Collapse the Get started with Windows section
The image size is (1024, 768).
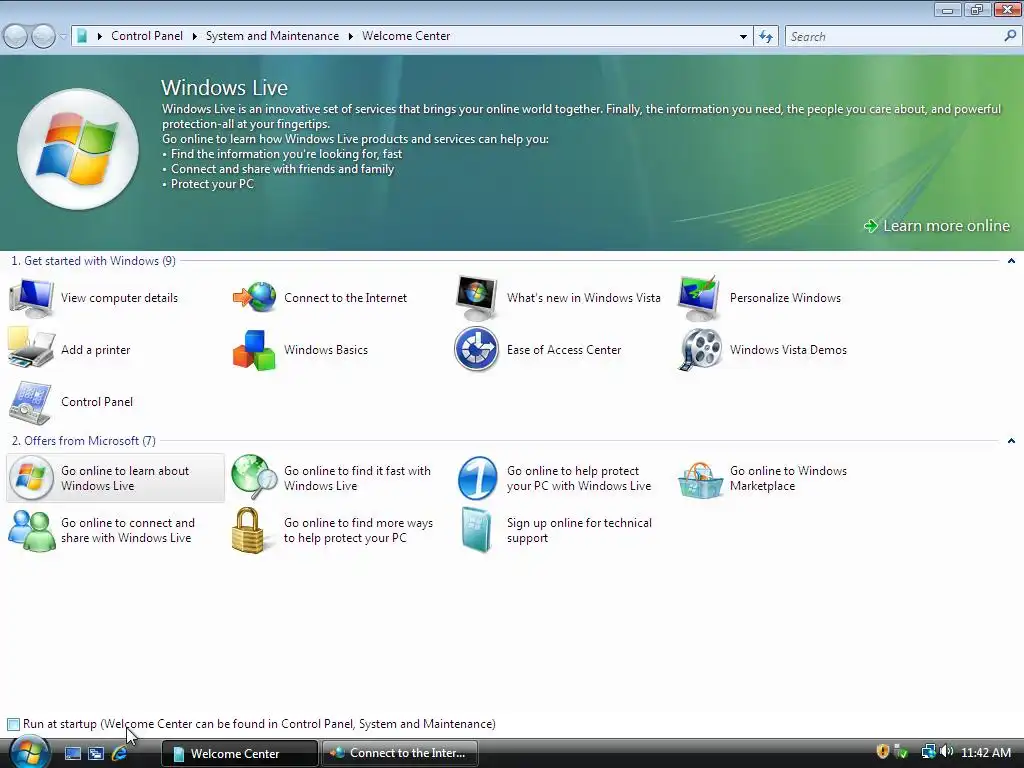point(1011,261)
